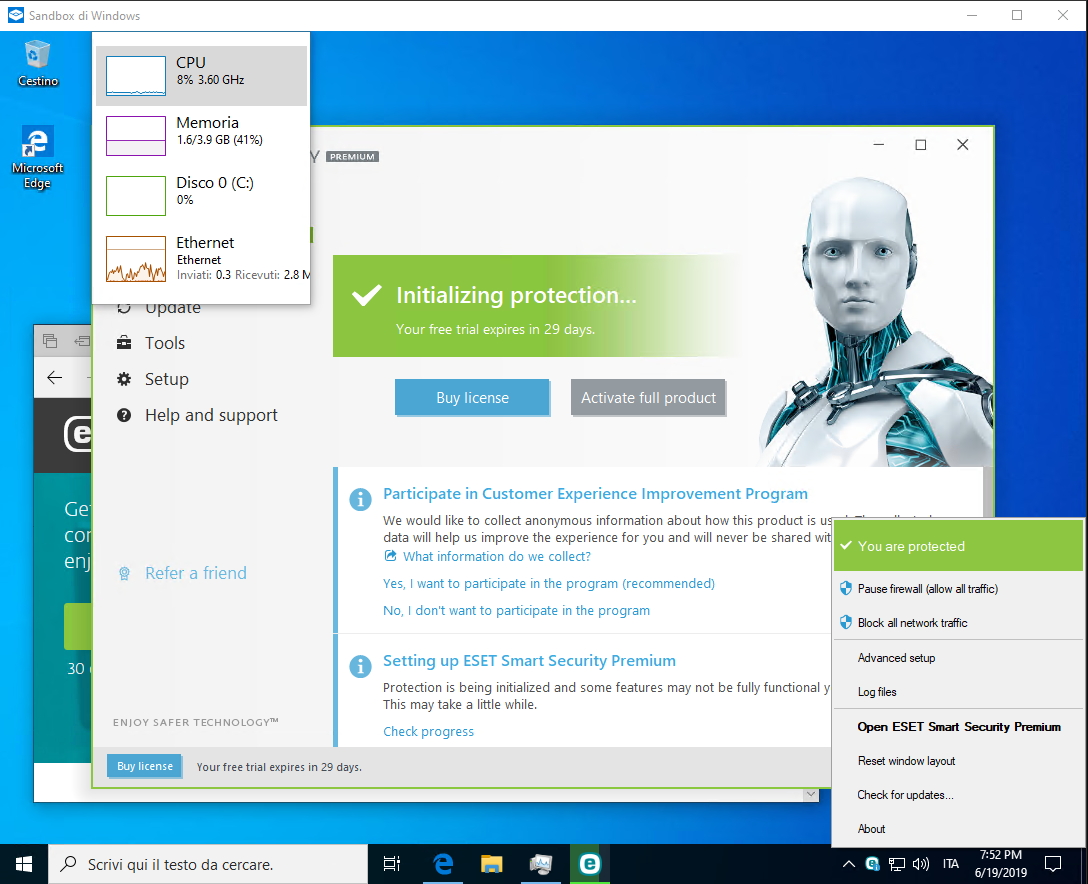Click the ESET tray icon
The image size is (1088, 884).
pyautogui.click(x=872, y=864)
